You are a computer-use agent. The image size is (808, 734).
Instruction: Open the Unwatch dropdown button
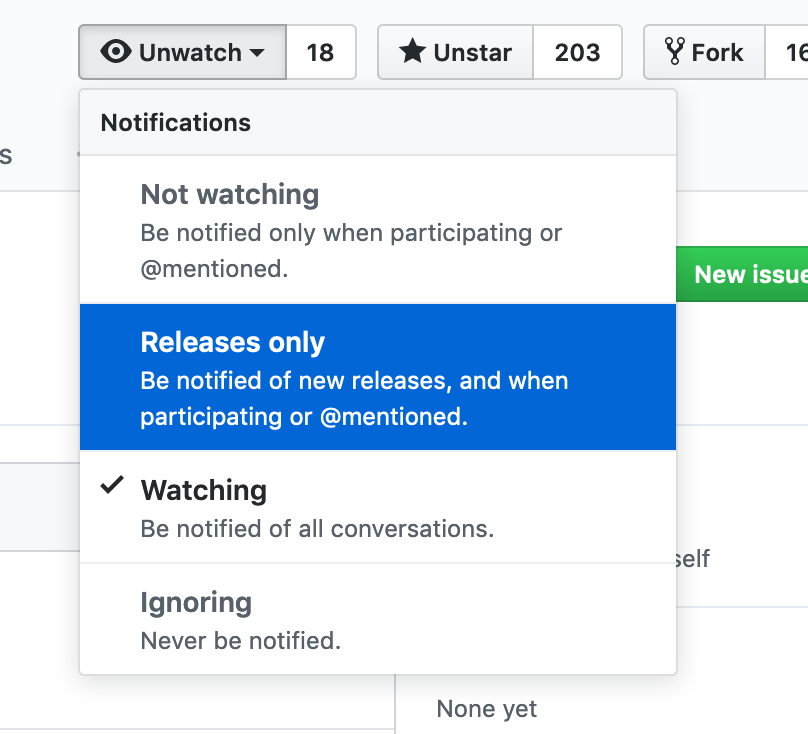coord(182,52)
